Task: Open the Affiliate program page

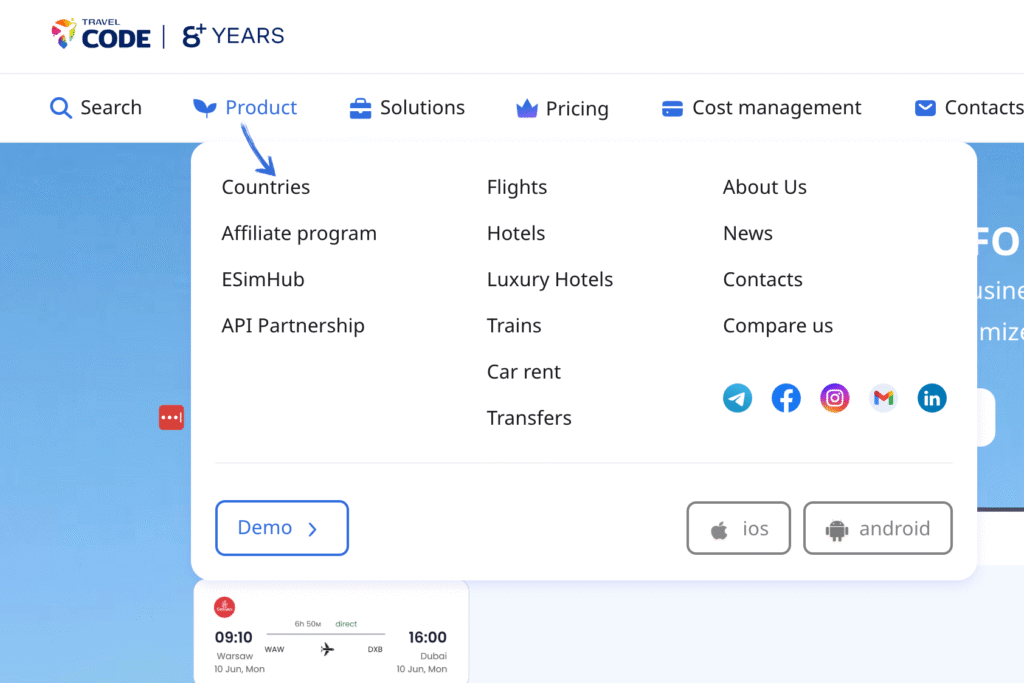Action: click(x=299, y=233)
